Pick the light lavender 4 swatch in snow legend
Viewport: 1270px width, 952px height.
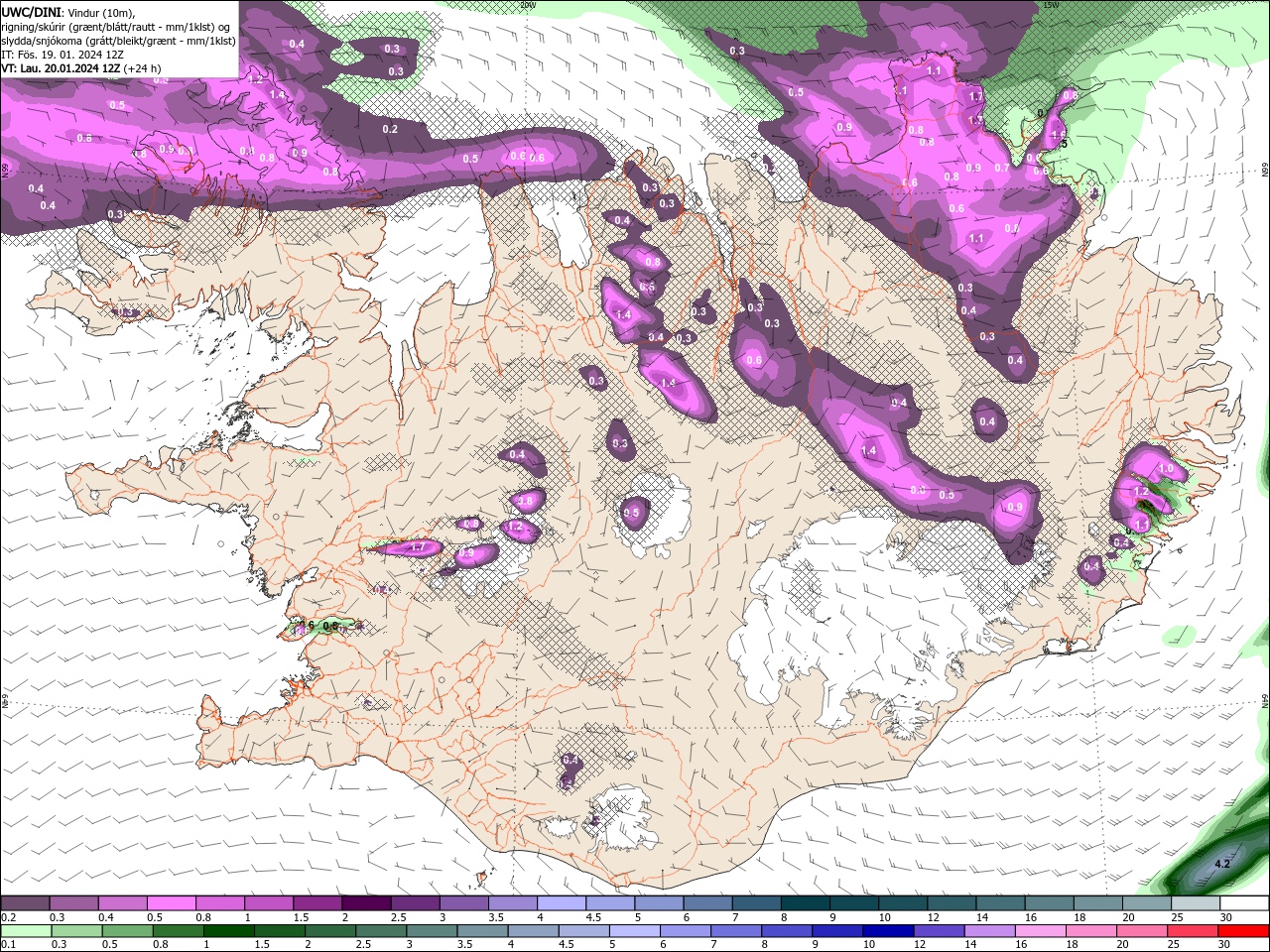coord(562,903)
